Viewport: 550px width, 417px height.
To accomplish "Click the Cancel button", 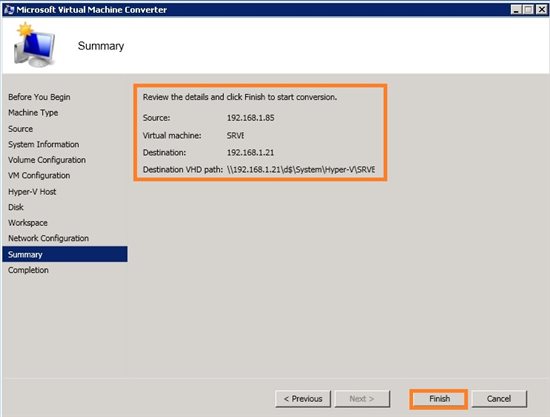I will (499, 399).
